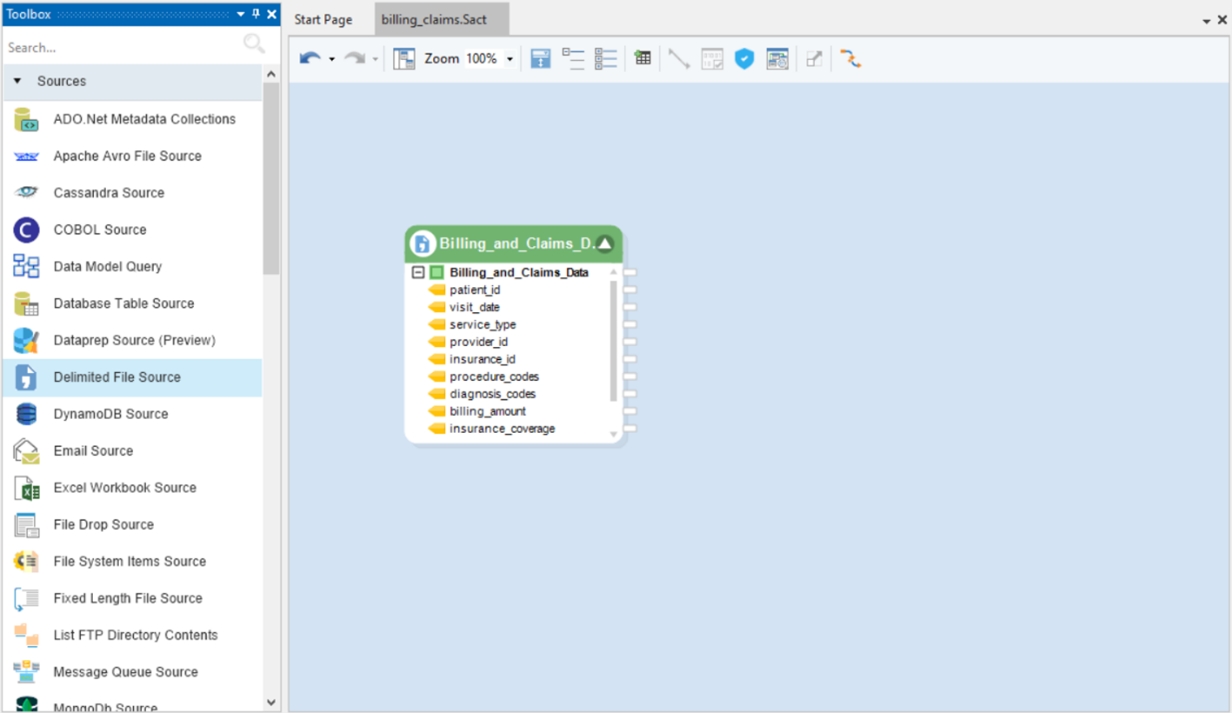
Task: Click the auto layout diagram icon
Action: click(404, 59)
